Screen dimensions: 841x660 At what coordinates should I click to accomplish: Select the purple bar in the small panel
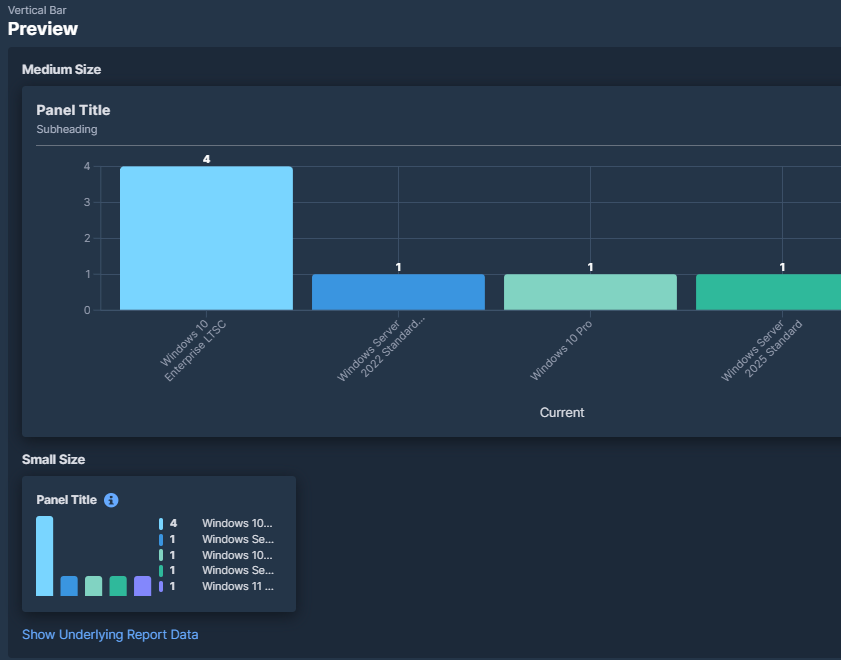[142, 587]
